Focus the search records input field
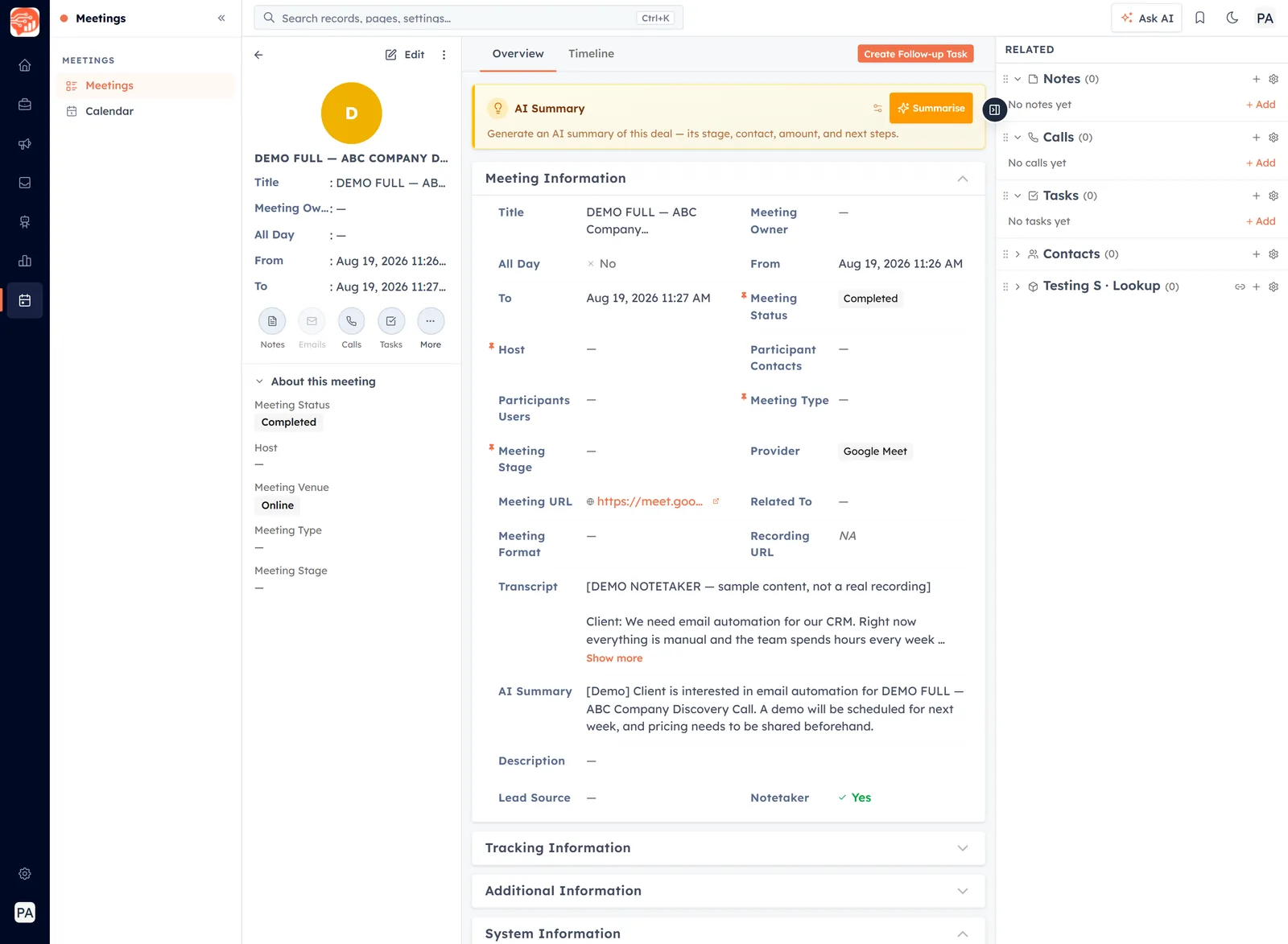1288x944 pixels. point(469,18)
